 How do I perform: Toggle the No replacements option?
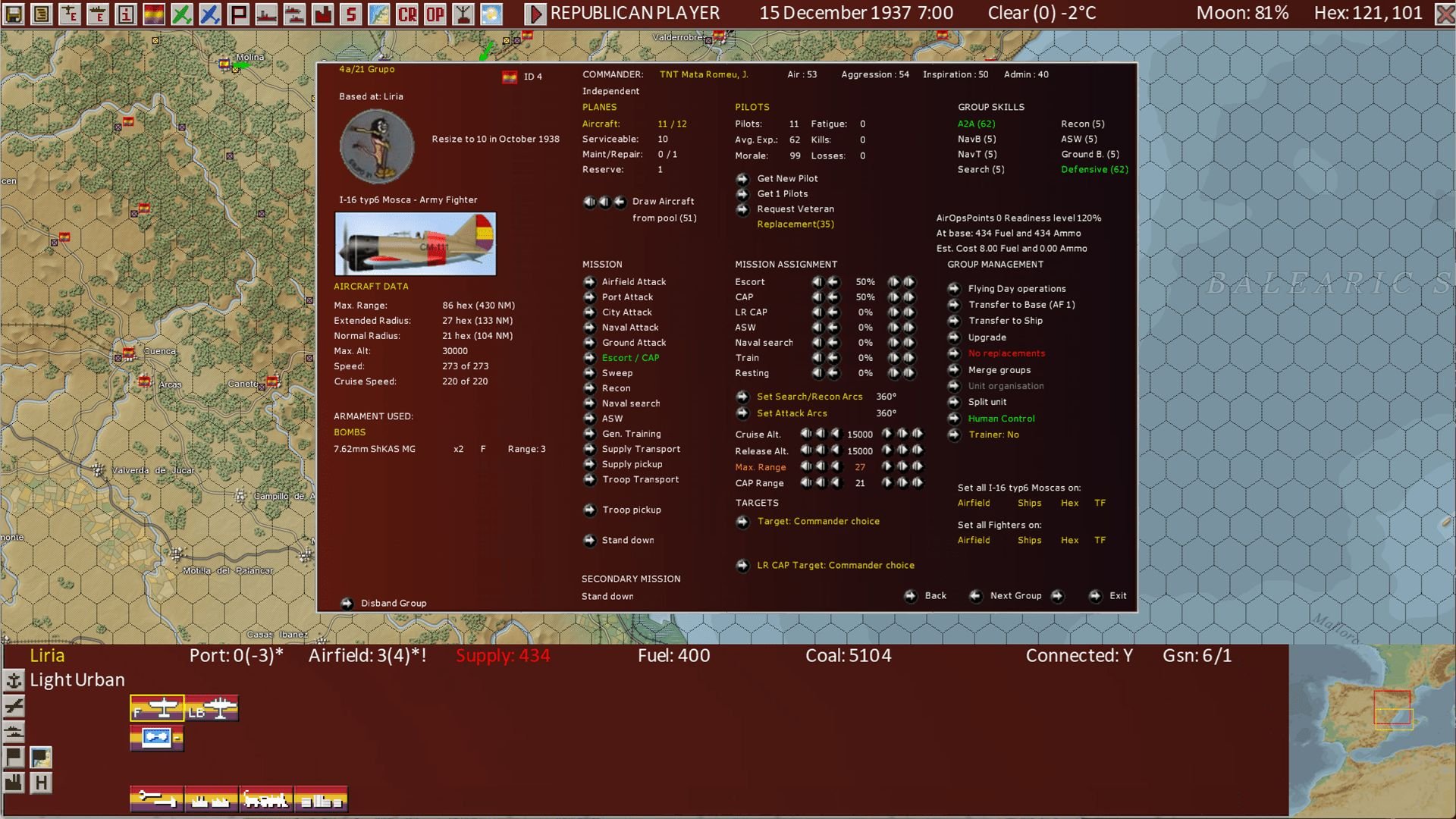pos(1006,353)
